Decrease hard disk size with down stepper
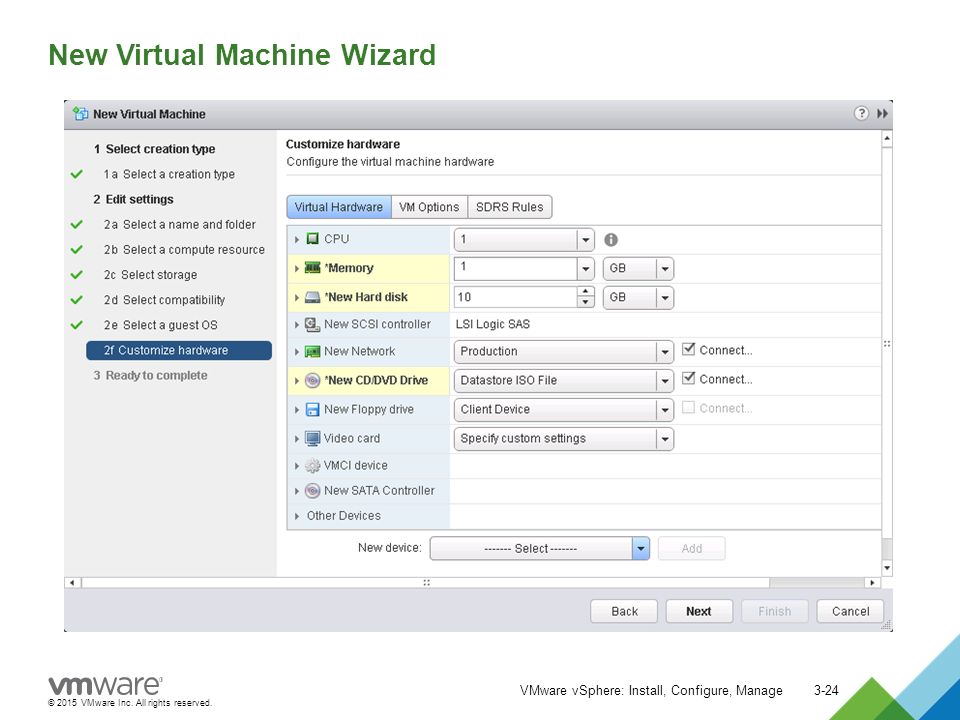The width and height of the screenshot is (960, 720). click(x=586, y=303)
